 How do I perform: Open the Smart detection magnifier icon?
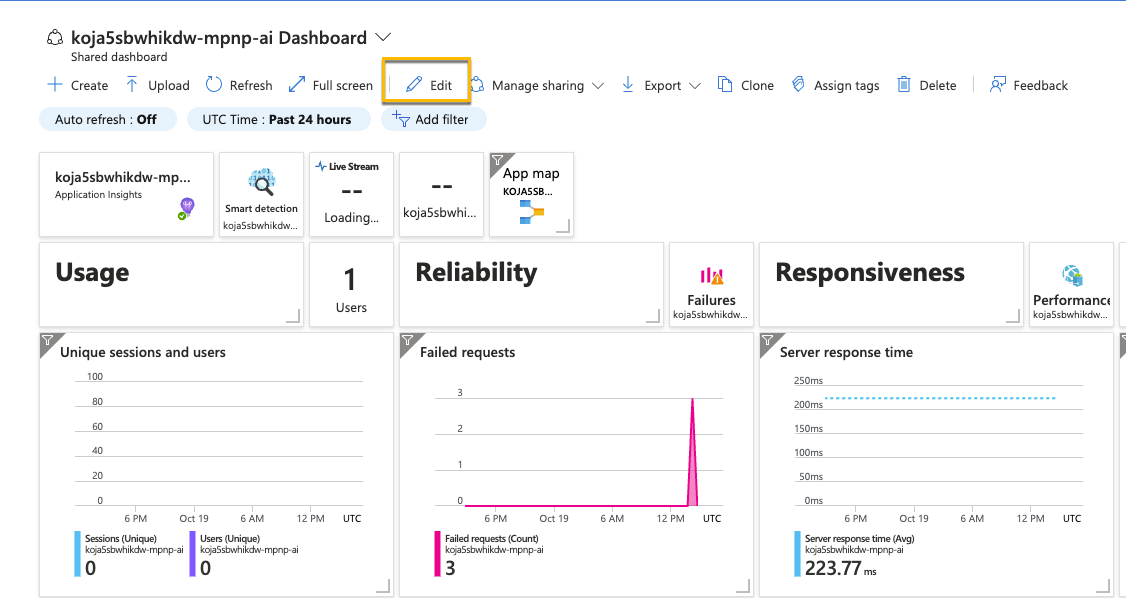[x=261, y=182]
